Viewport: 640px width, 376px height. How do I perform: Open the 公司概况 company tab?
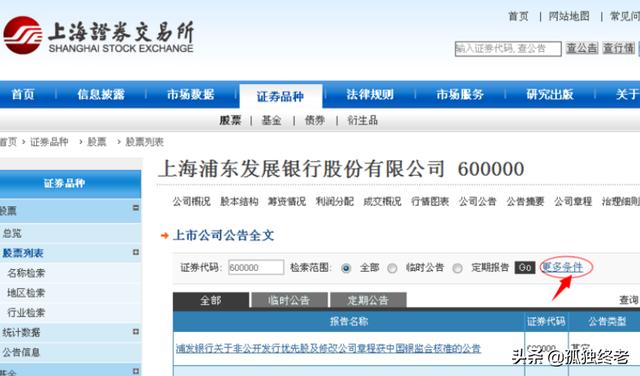tap(191, 201)
